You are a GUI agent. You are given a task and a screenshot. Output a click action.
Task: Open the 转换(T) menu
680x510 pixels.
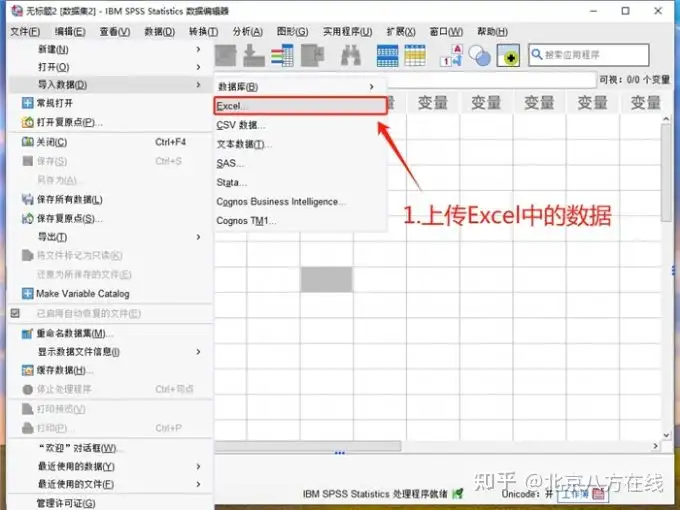click(203, 32)
